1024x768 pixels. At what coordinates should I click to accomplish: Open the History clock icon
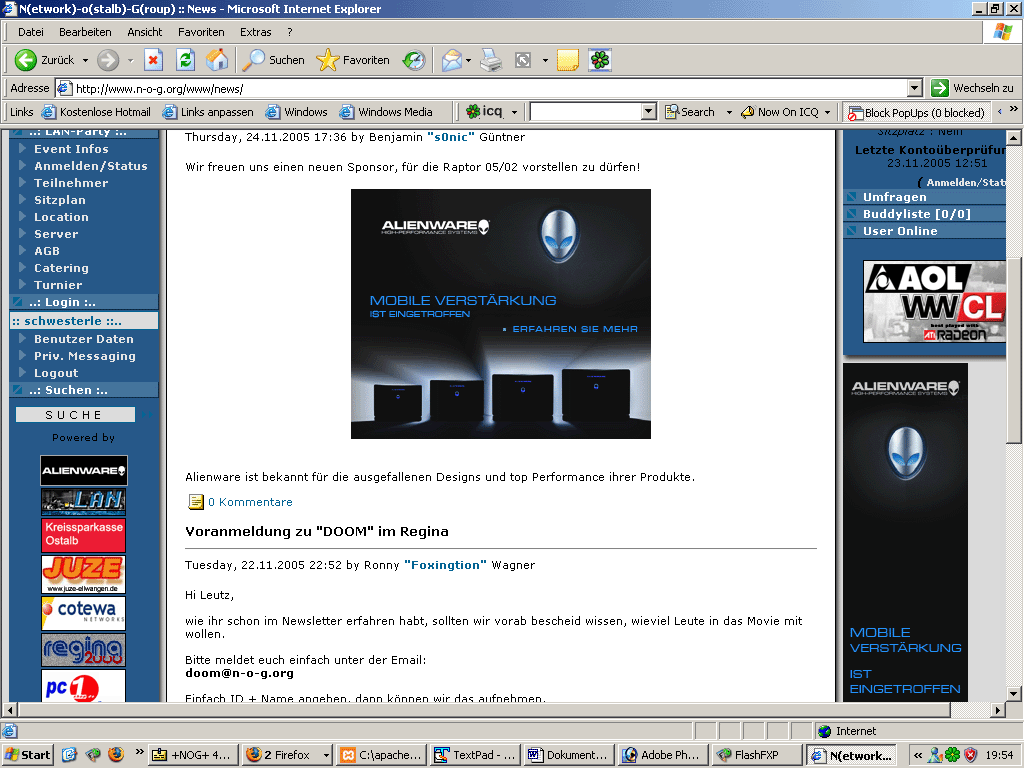(414, 60)
